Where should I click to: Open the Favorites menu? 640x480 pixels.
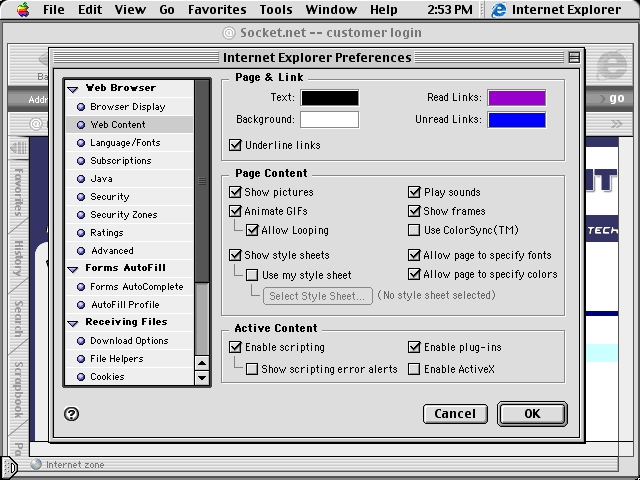click(x=217, y=9)
